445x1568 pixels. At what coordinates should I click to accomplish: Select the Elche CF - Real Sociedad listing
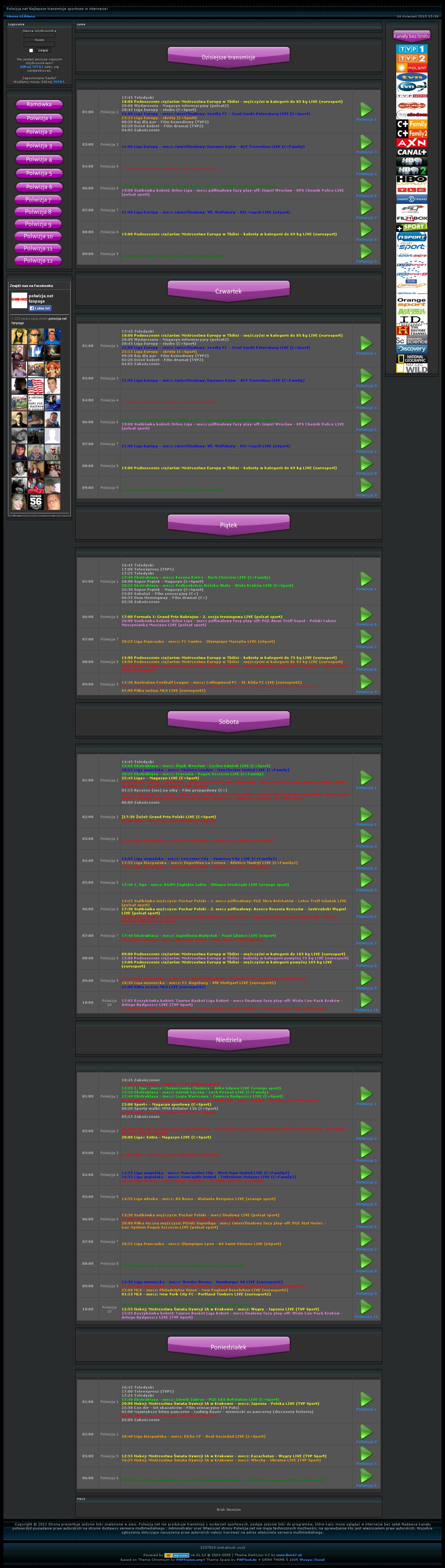[193, 1436]
